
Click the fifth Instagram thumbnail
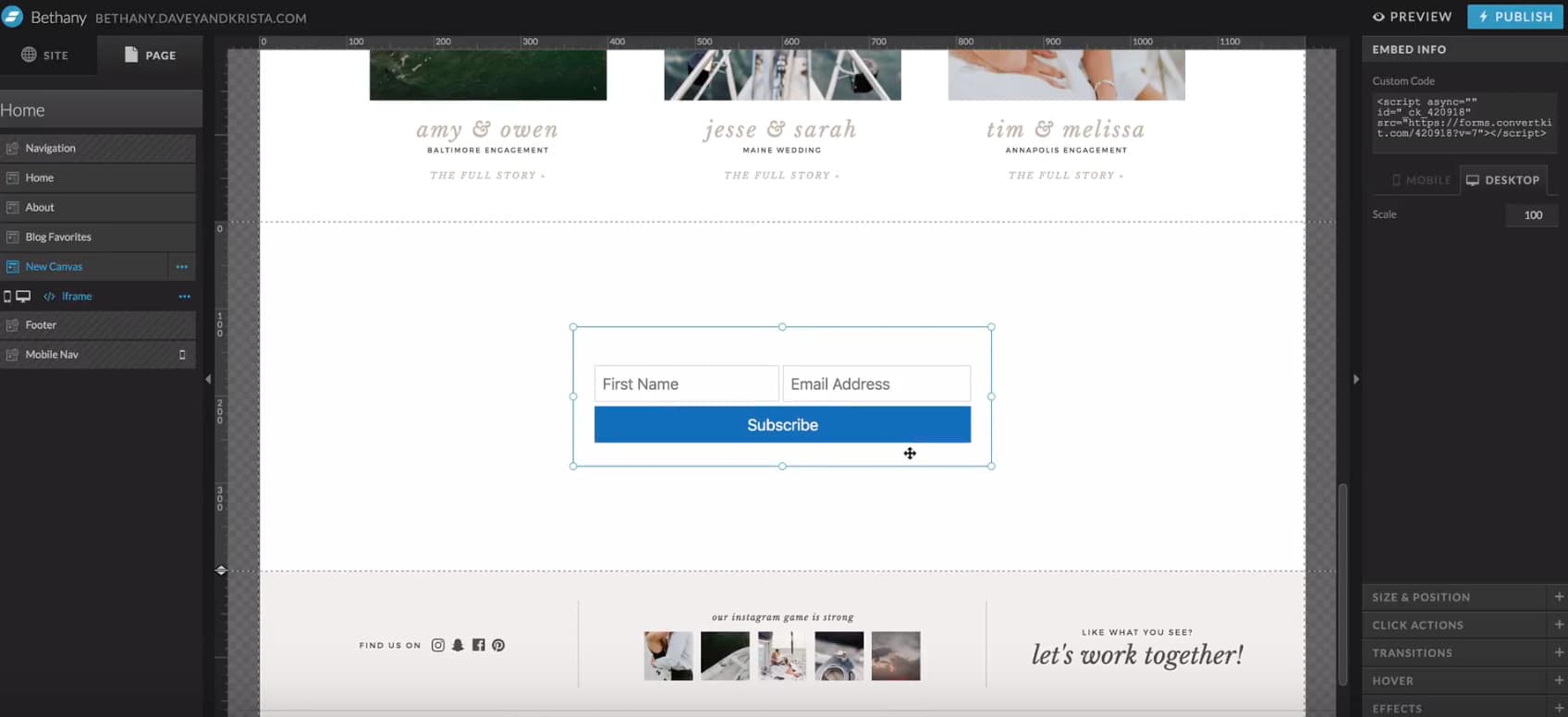point(896,656)
